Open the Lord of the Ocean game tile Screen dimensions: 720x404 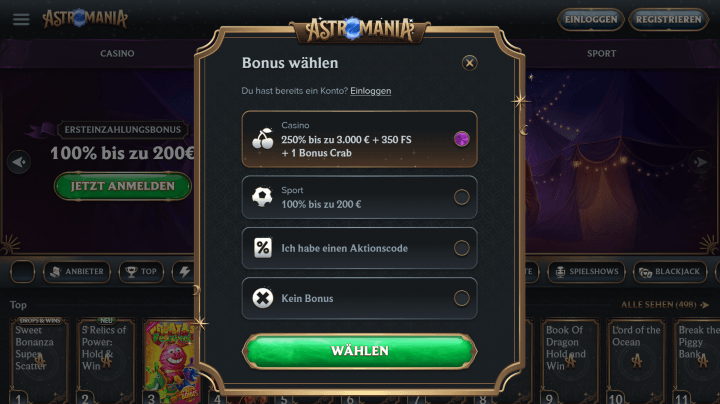coord(636,360)
